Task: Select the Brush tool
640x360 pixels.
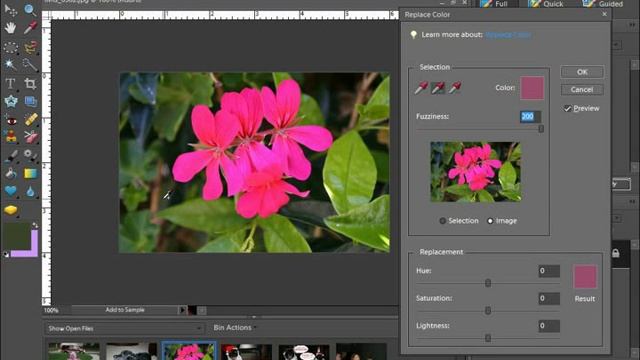Action: pos(11,156)
